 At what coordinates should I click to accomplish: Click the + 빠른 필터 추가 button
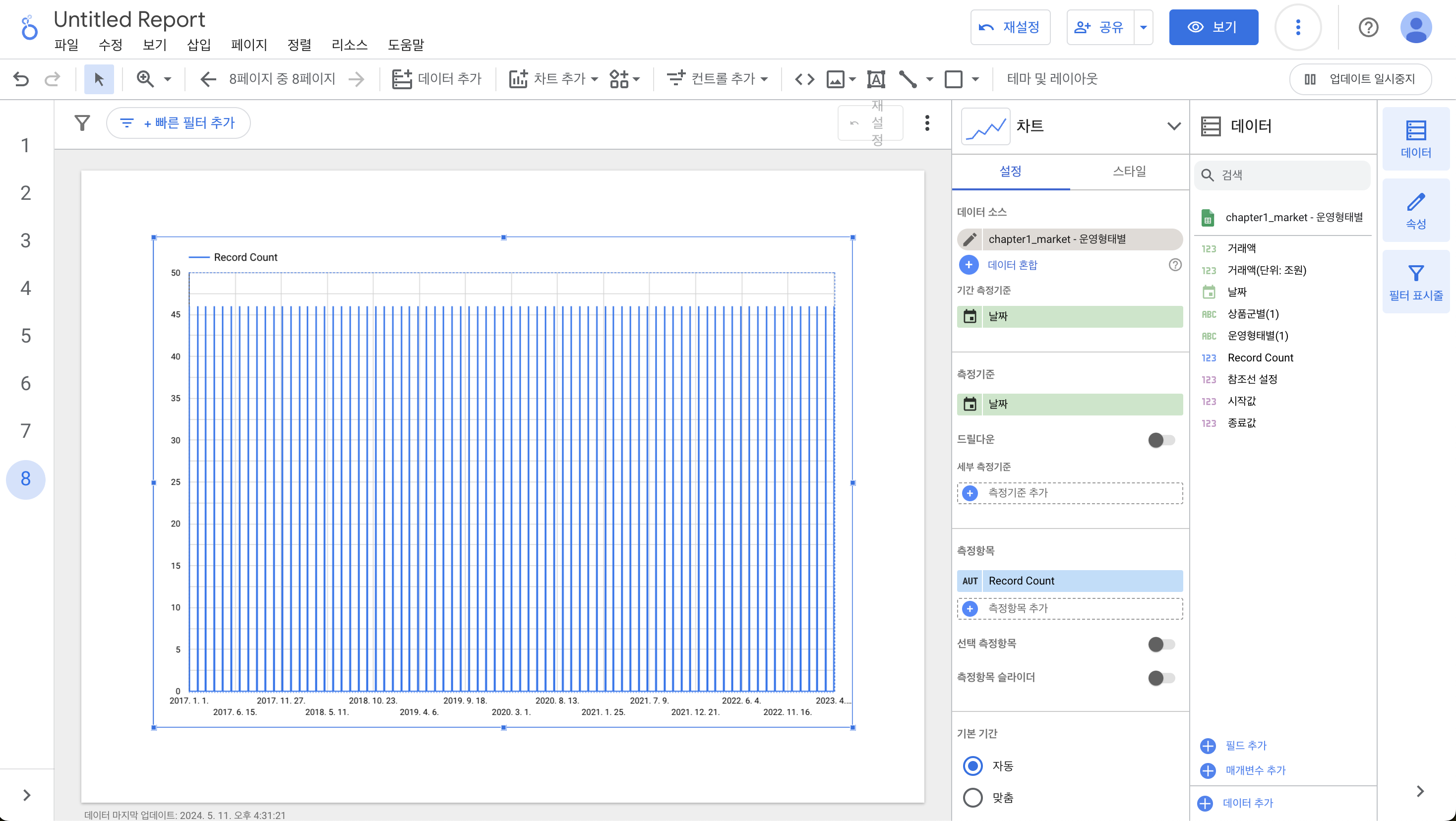coord(179,122)
